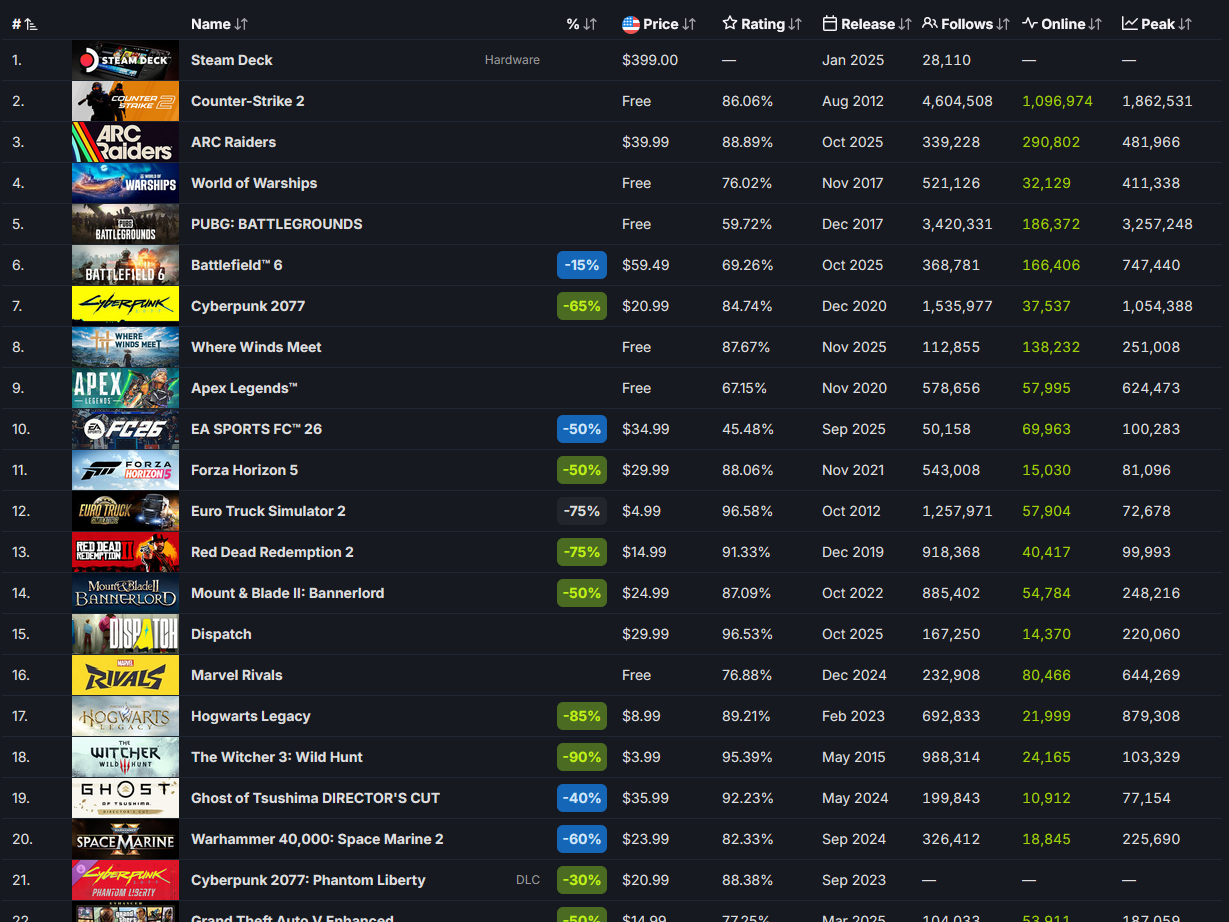
Task: Open Mount & Blade II: Bannerlord link
Action: (x=288, y=593)
